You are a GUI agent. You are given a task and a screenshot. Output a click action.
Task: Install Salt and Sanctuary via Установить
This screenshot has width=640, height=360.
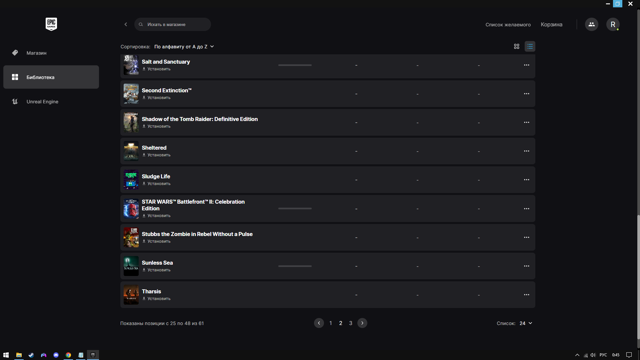tap(156, 69)
